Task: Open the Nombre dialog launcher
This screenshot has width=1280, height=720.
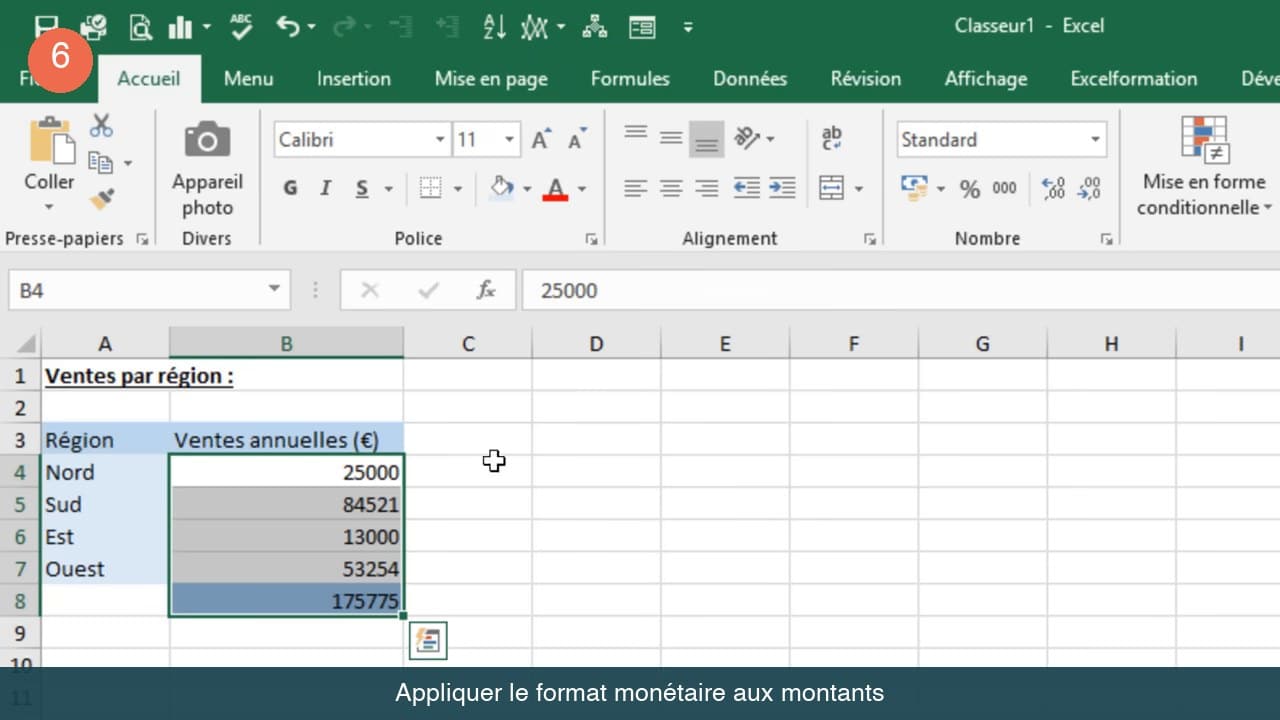Action: (x=1106, y=239)
